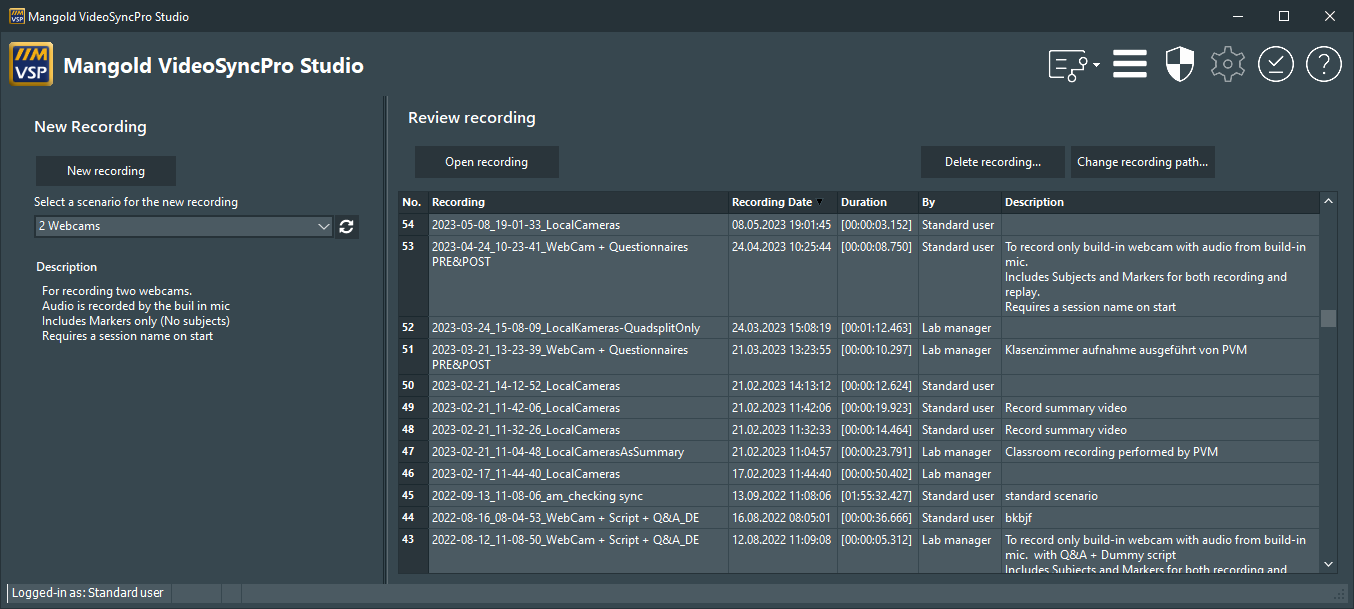Click the Mangold VSP logo icon
Screen dimensions: 1354x609
(x=31, y=65)
